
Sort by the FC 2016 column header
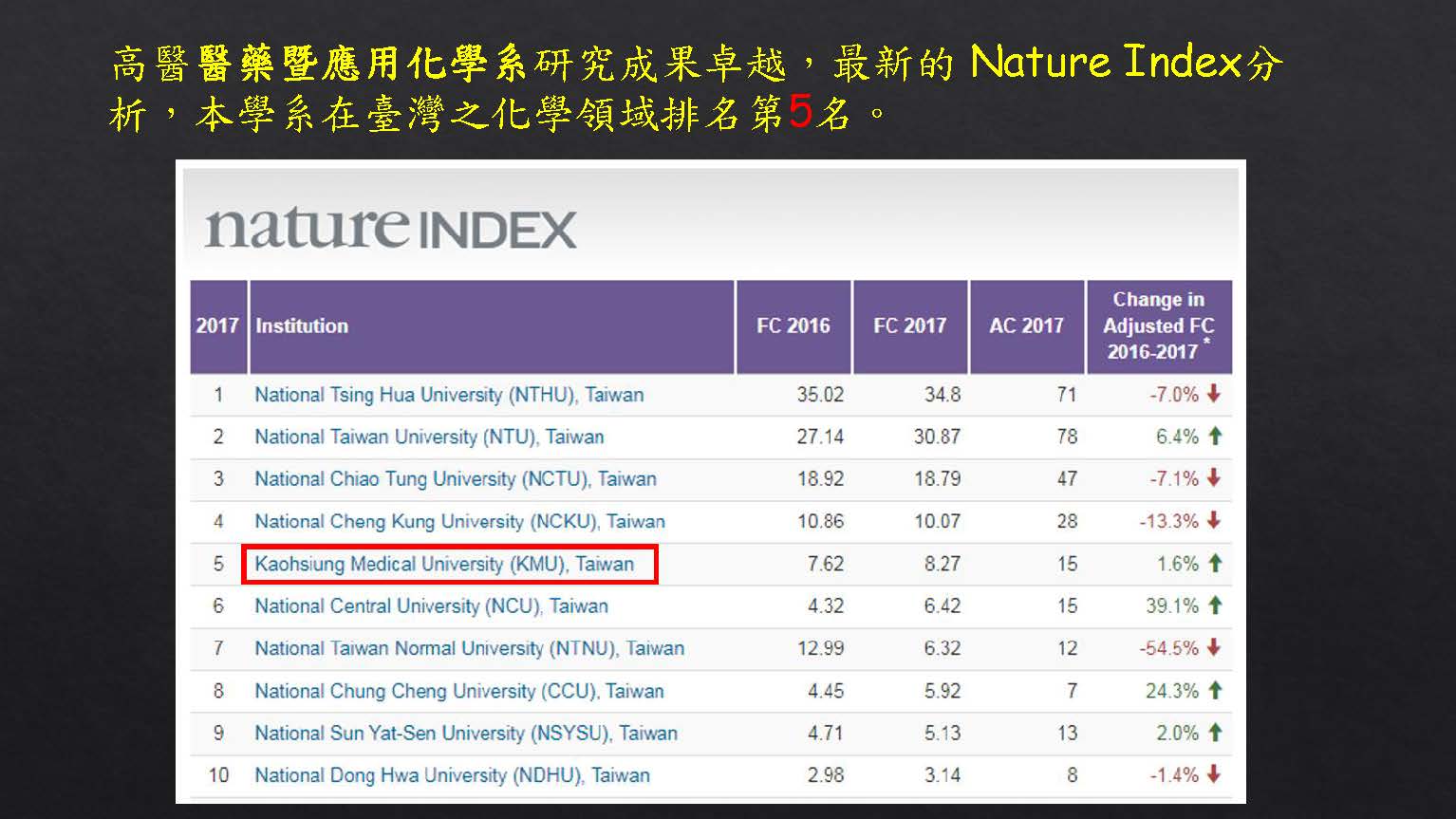coord(793,326)
